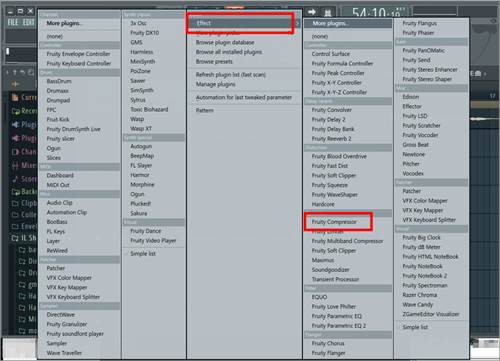
Task: Open the 'Clipb' browser folder
Action: pyautogui.click(x=24, y=203)
